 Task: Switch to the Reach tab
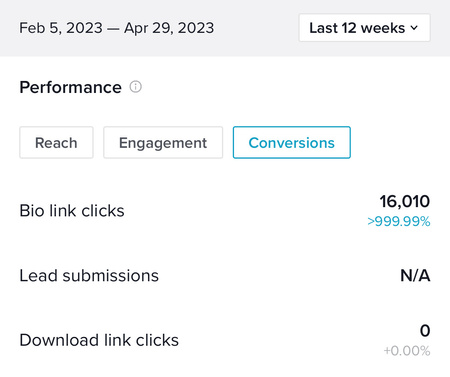(x=56, y=142)
